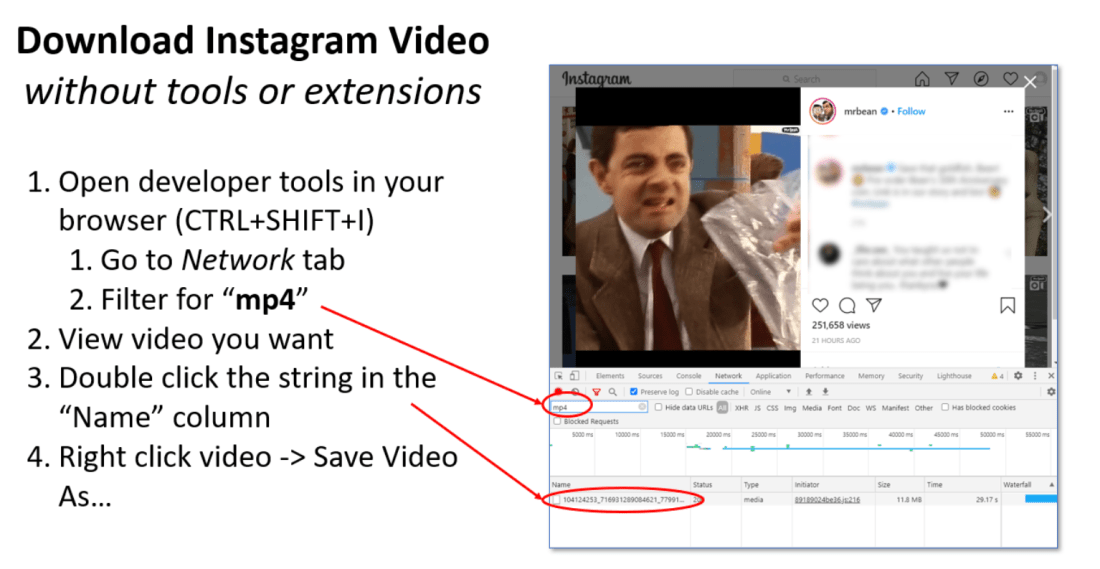The height and width of the screenshot is (569, 1100).
Task: Select the All filter type
Action: click(722, 408)
